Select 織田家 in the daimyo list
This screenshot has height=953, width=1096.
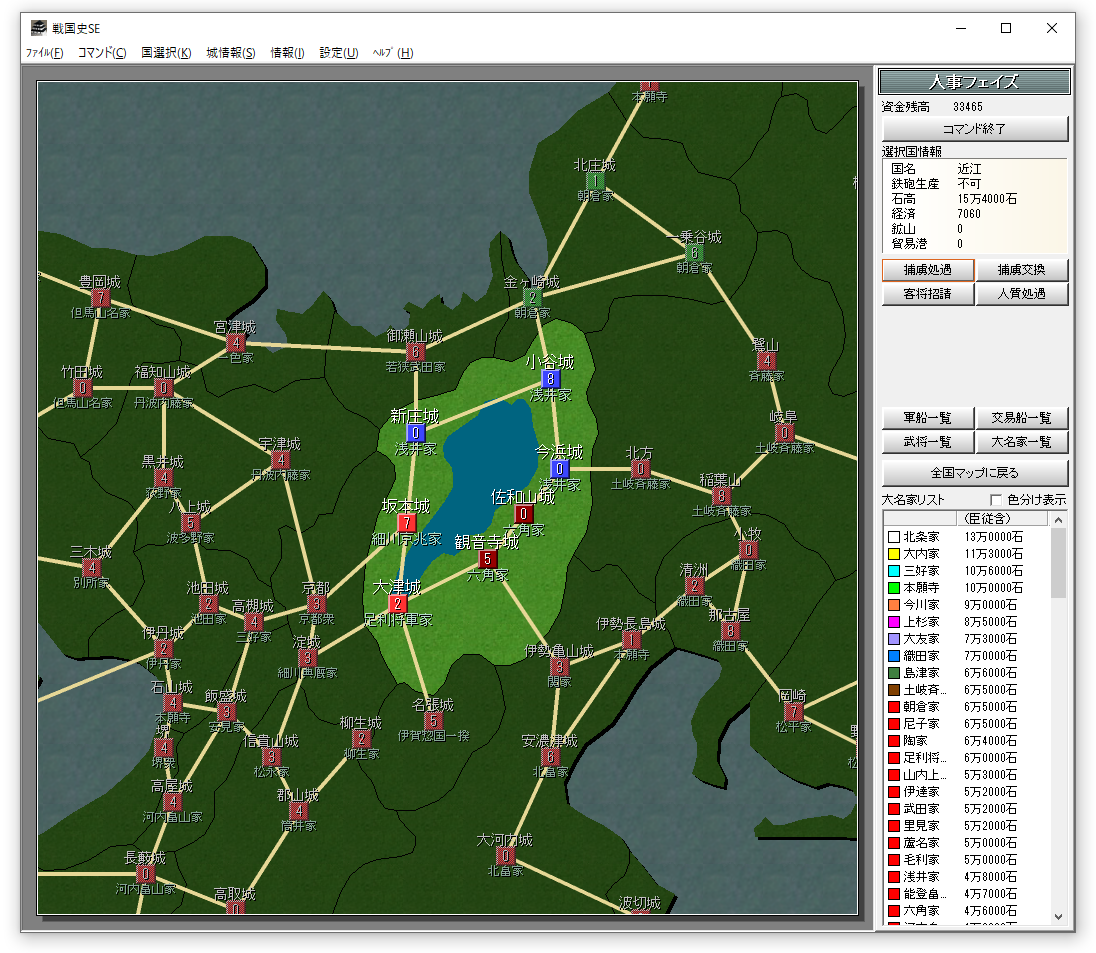tap(920, 656)
